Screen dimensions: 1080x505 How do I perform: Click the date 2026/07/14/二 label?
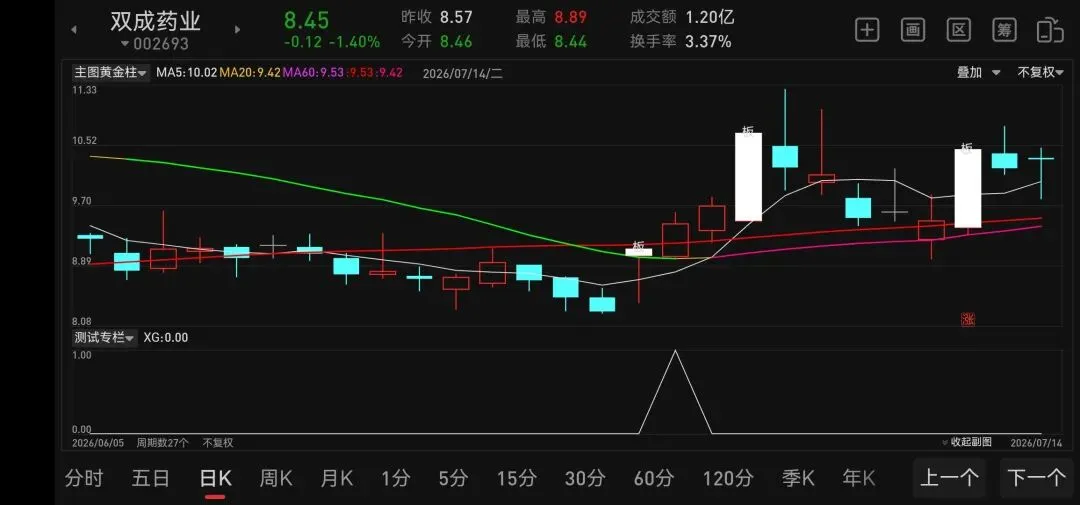(x=462, y=73)
